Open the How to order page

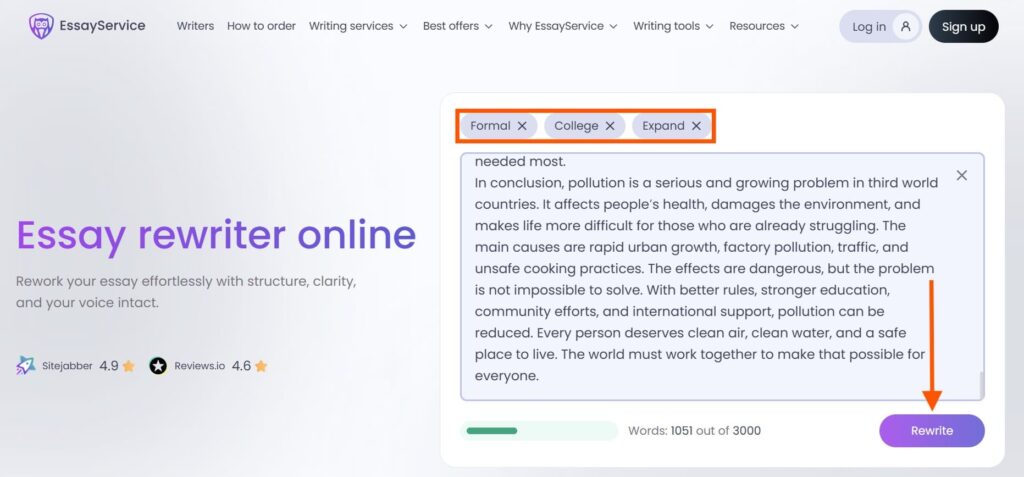pos(261,26)
